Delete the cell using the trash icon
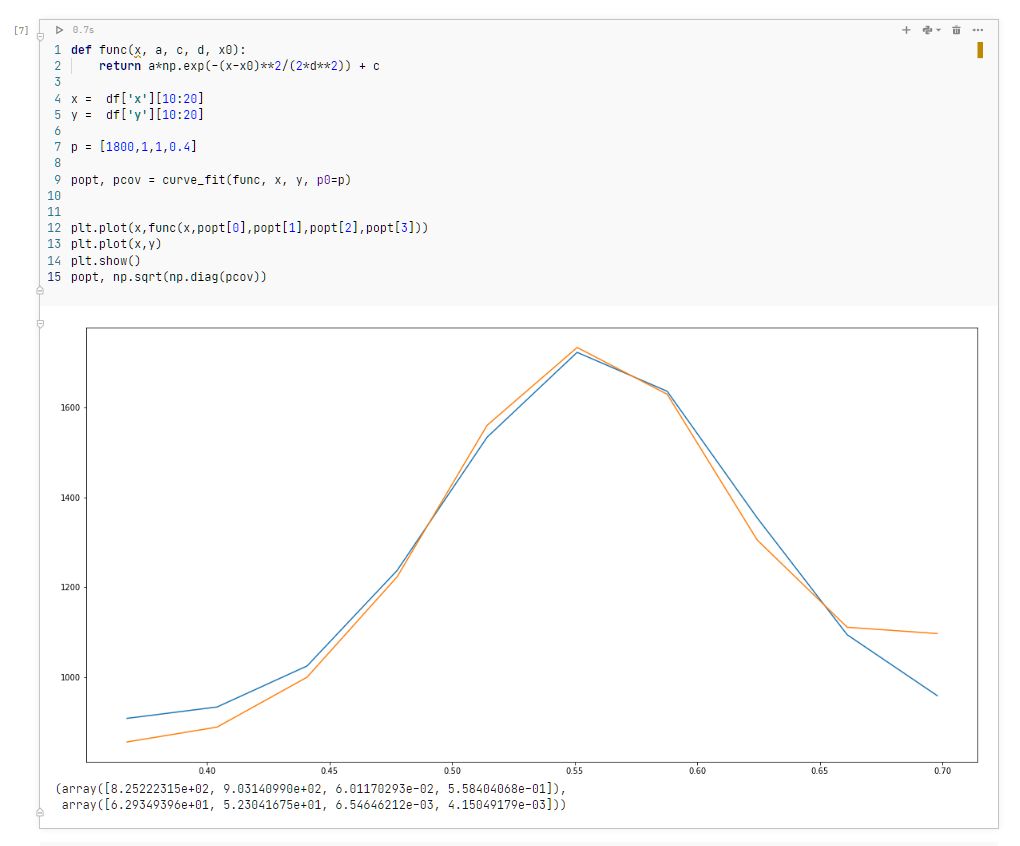1020x846 pixels. [x=956, y=30]
